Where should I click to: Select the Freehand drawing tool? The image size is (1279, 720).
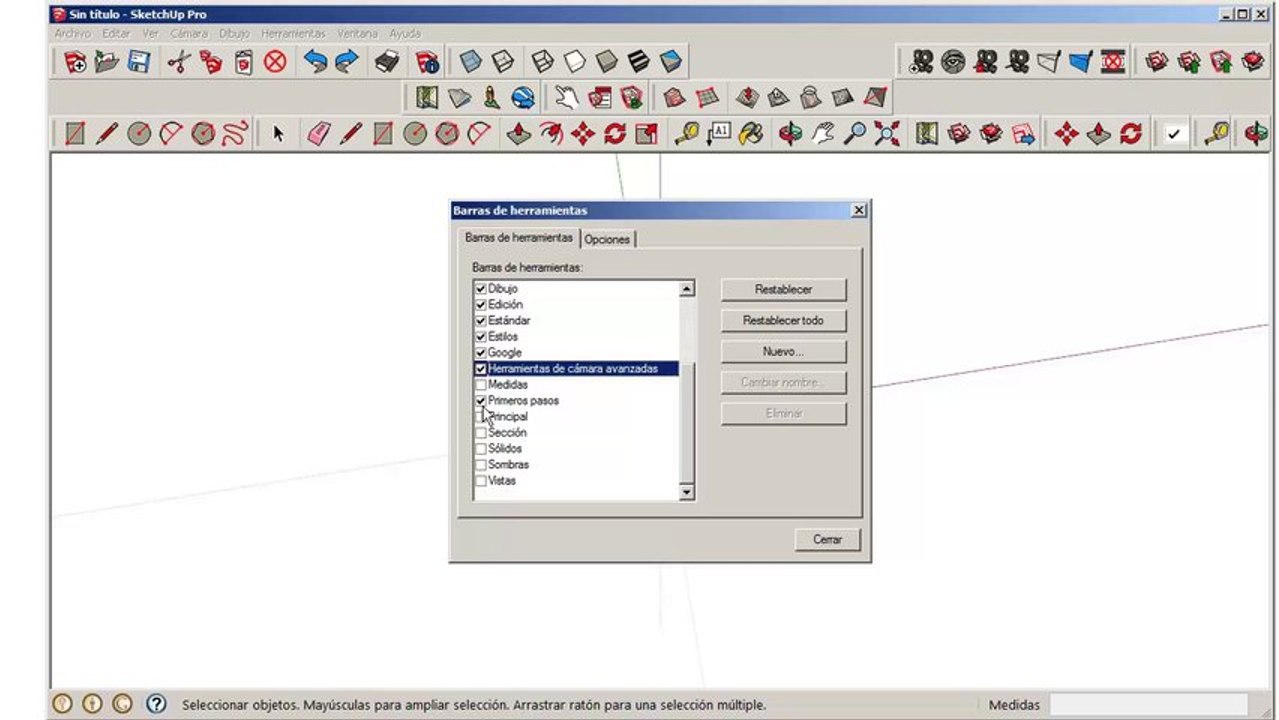pyautogui.click(x=234, y=133)
